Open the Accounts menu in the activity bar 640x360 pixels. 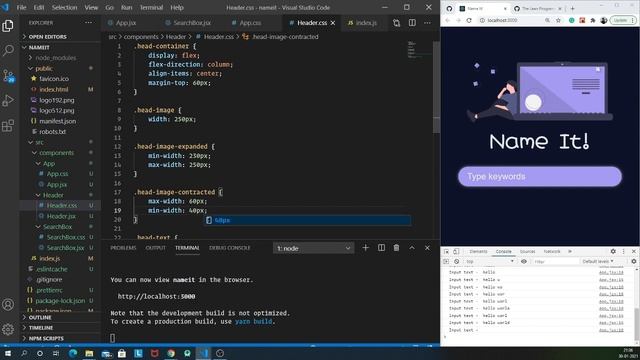[x=8, y=304]
